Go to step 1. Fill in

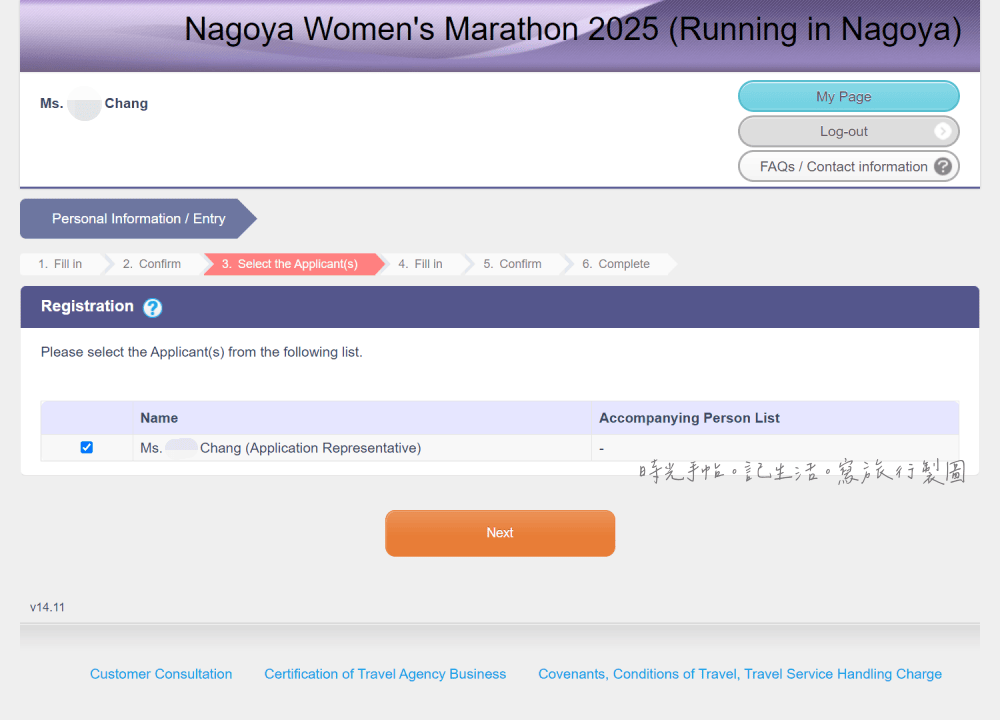[x=61, y=264]
